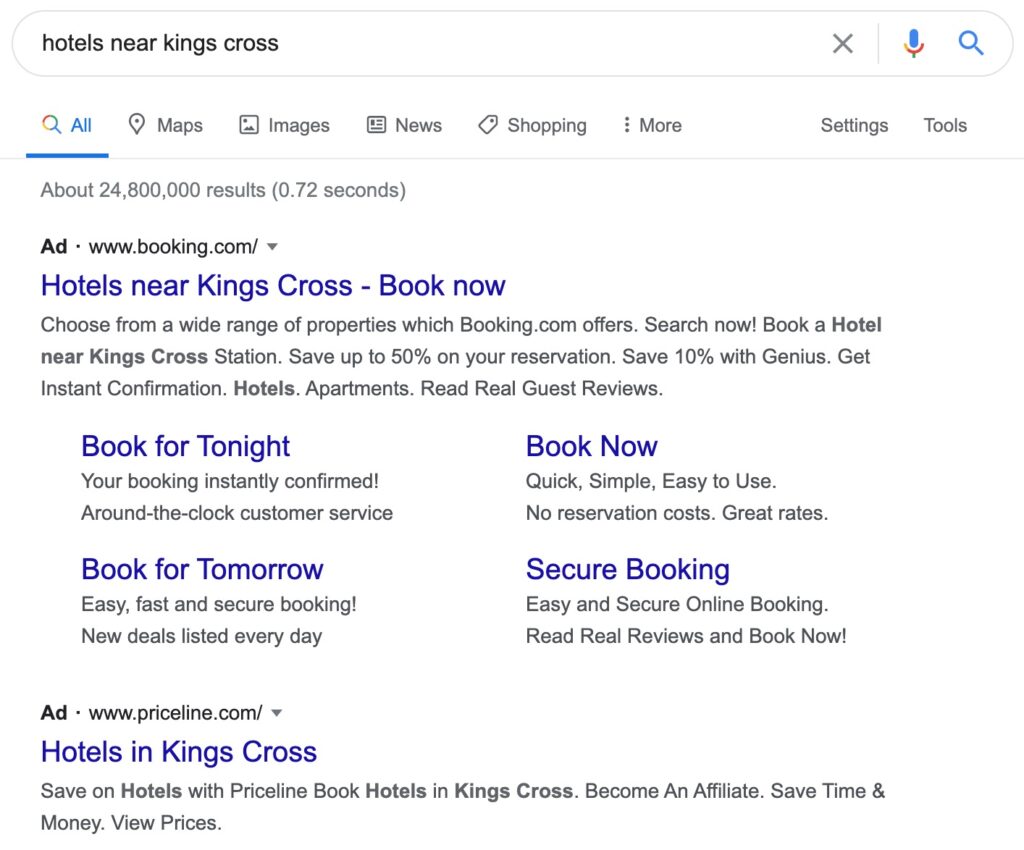Open the Maps tab

pos(166,125)
